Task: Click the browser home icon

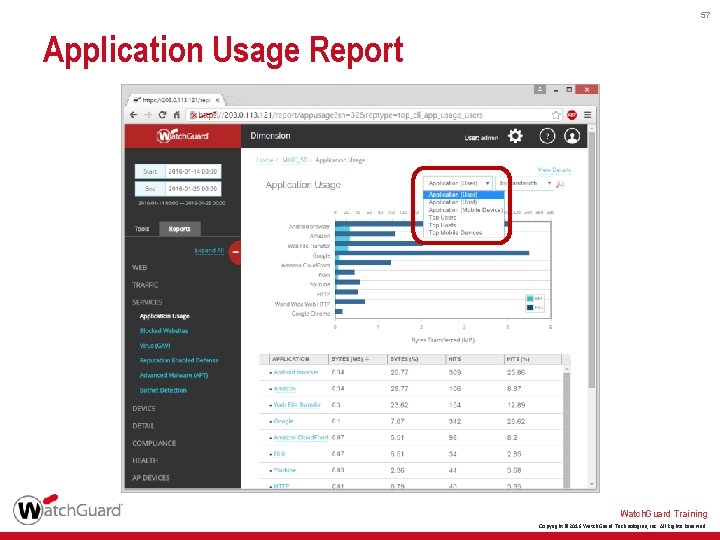Action: [x=177, y=115]
